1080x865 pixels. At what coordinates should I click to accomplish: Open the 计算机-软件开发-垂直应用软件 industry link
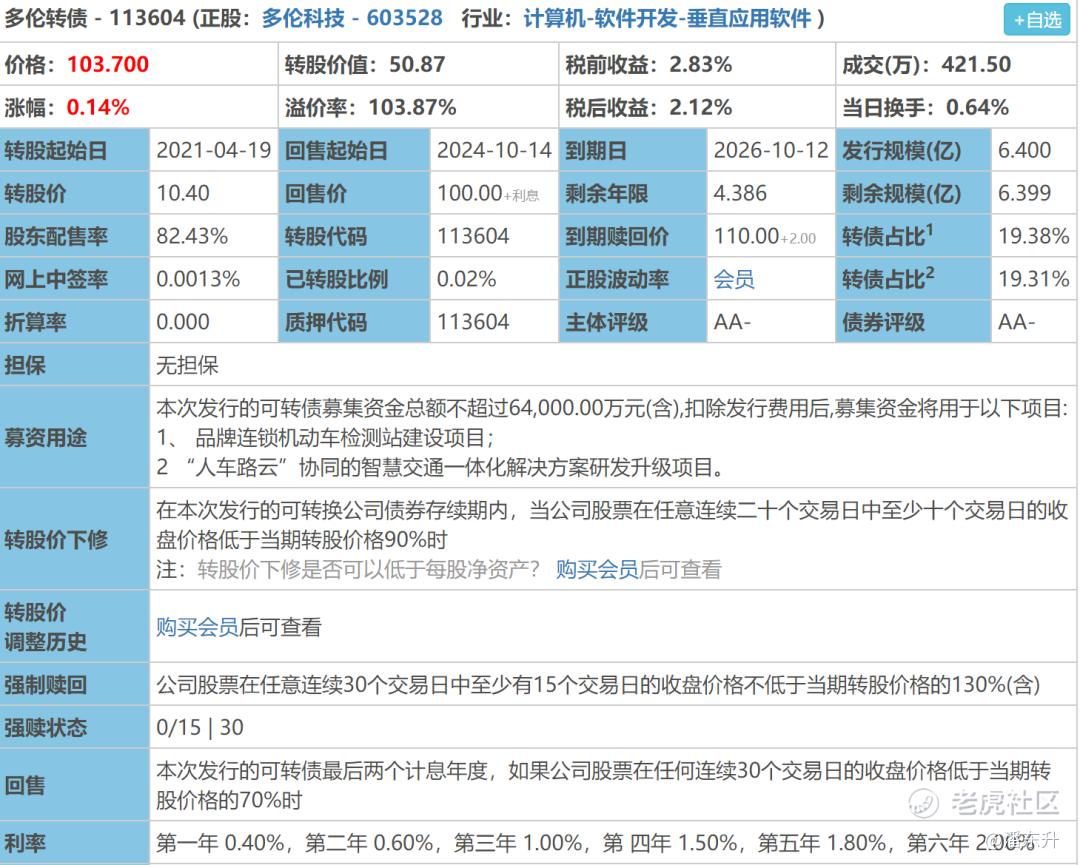pos(667,19)
